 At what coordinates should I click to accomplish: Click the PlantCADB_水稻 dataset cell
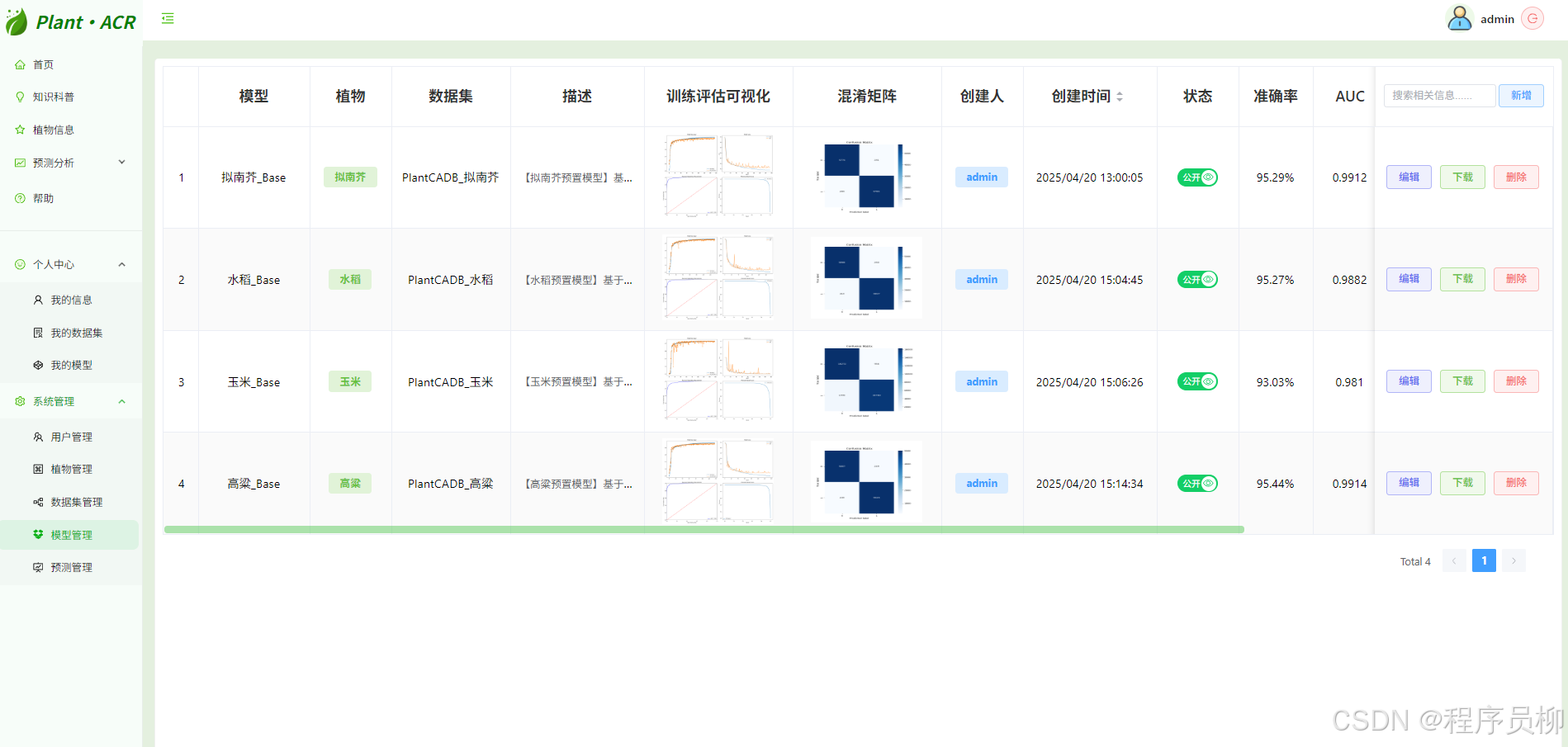(451, 280)
